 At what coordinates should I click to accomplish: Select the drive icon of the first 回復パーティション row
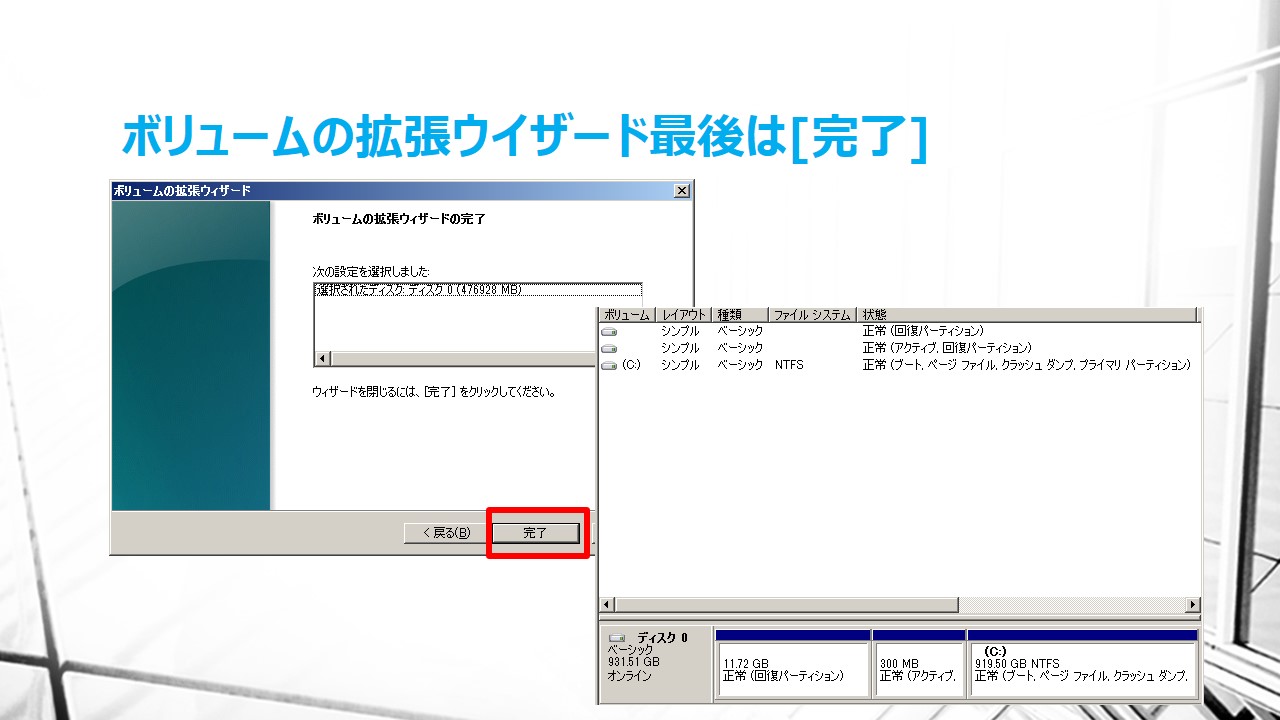609,331
